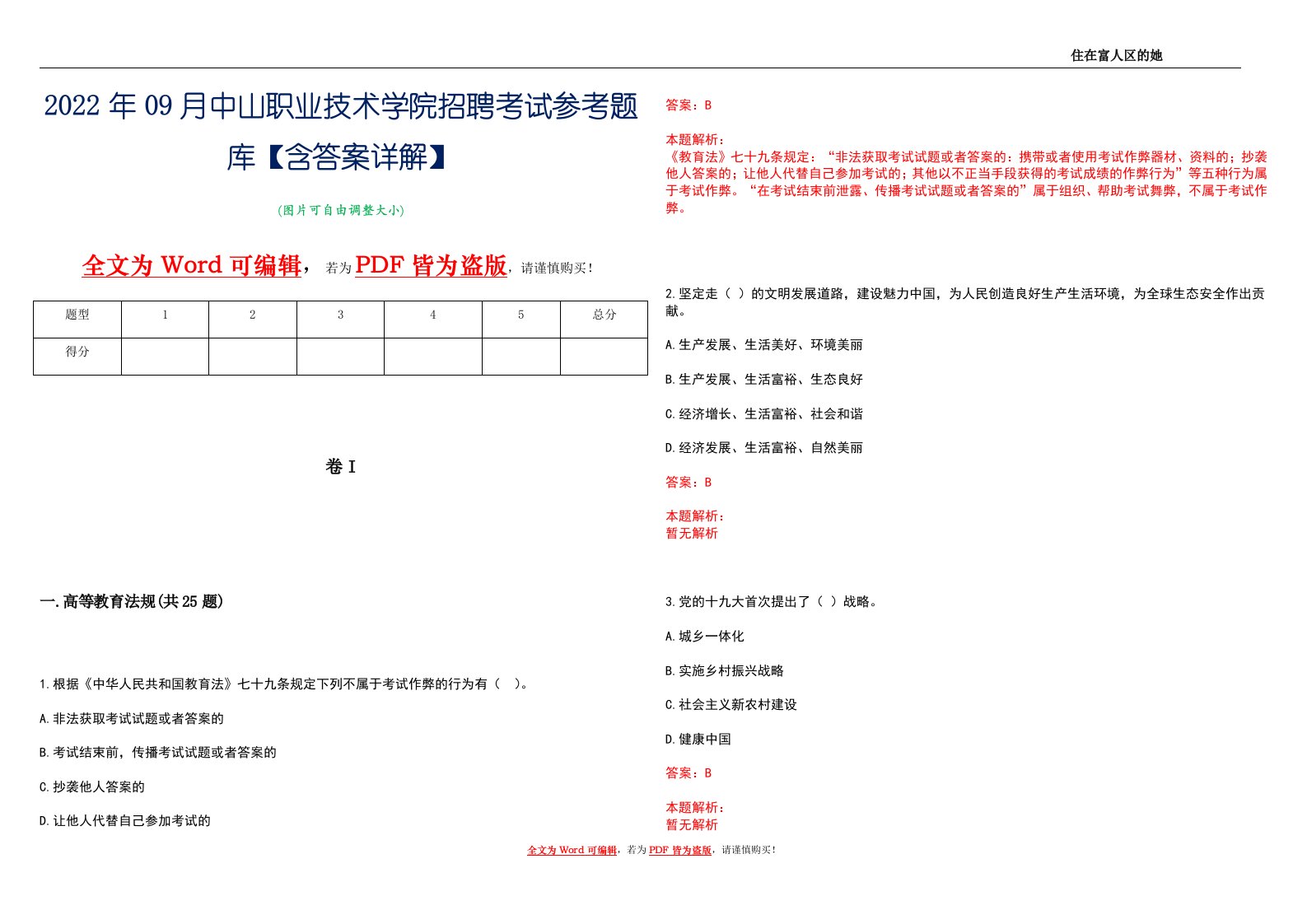Click question 2 text 坚定走( )的文明发展道路
Image resolution: width=1307 pixels, height=924 pixels.
(x=964, y=302)
